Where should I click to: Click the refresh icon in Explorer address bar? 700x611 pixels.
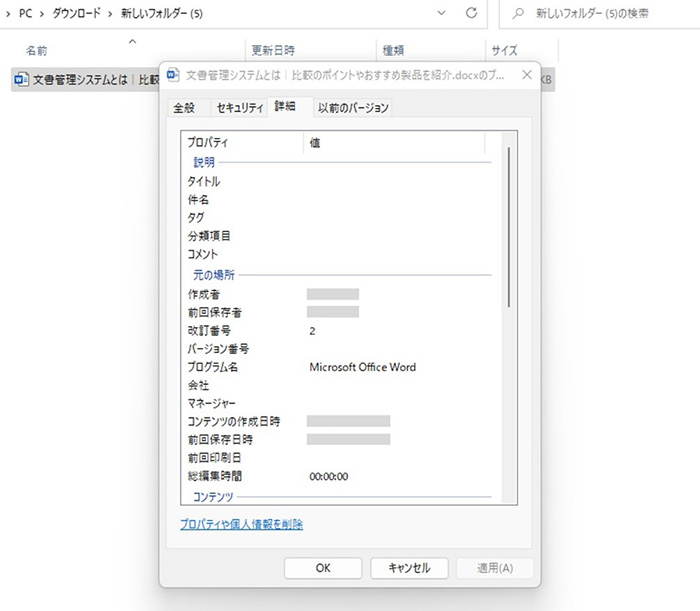[471, 13]
